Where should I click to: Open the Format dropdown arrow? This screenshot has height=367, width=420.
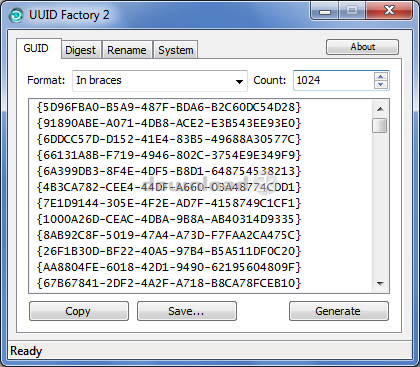[x=239, y=81]
